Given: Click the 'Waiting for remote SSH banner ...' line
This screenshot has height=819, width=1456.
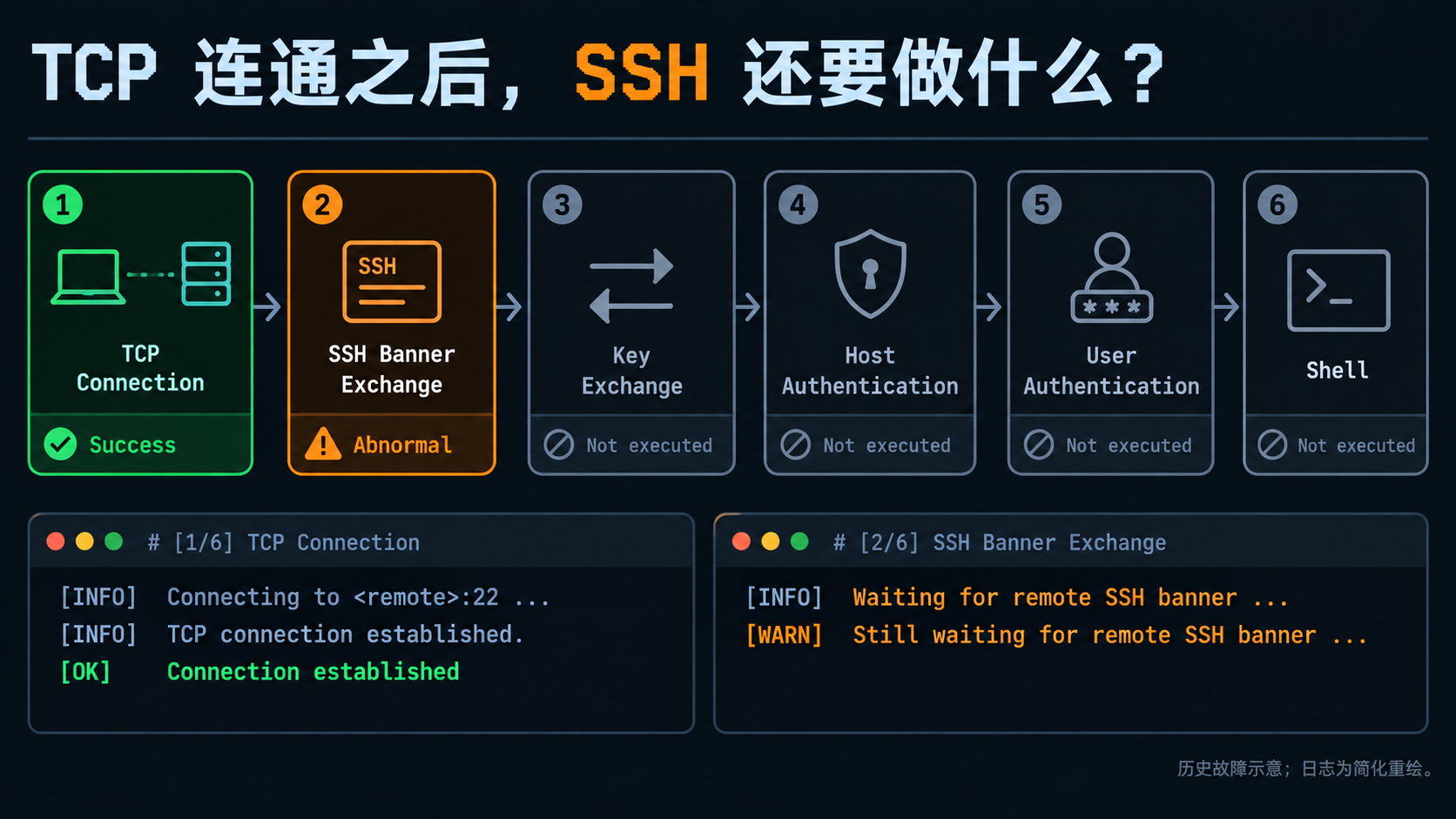Looking at the screenshot, I should (1070, 597).
